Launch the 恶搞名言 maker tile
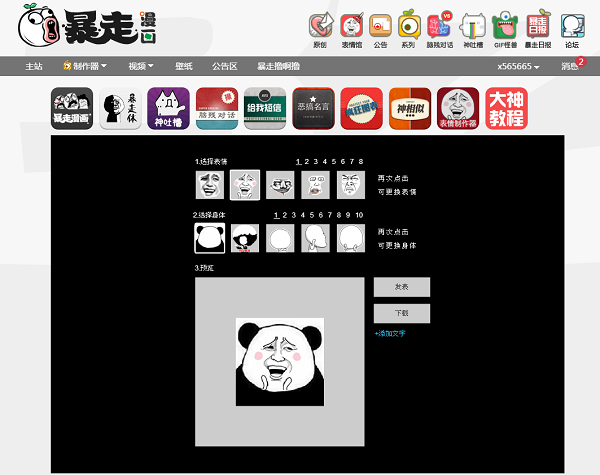The height and width of the screenshot is (475, 600). tap(313, 108)
